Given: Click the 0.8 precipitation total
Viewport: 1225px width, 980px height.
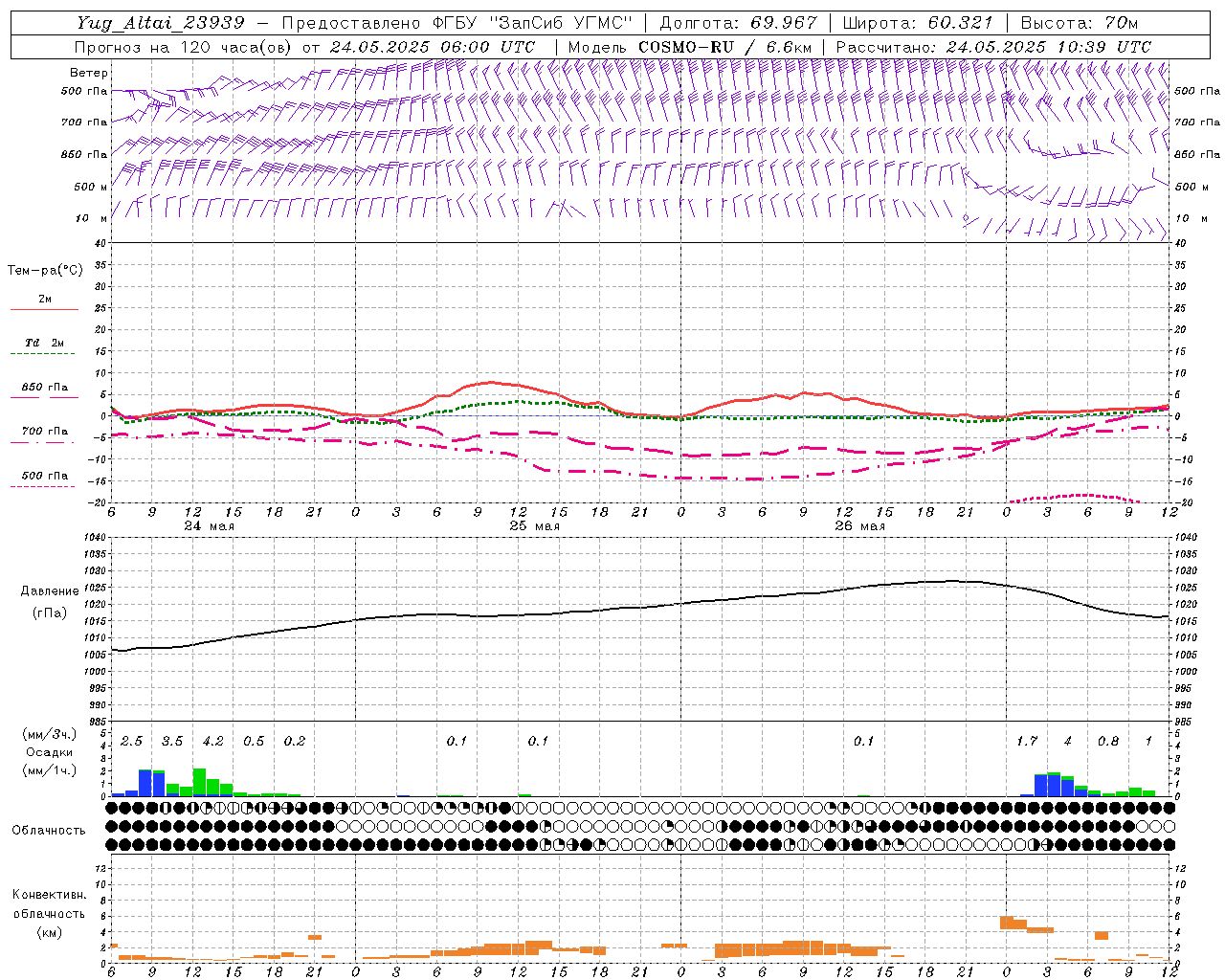Looking at the screenshot, I should [1108, 741].
